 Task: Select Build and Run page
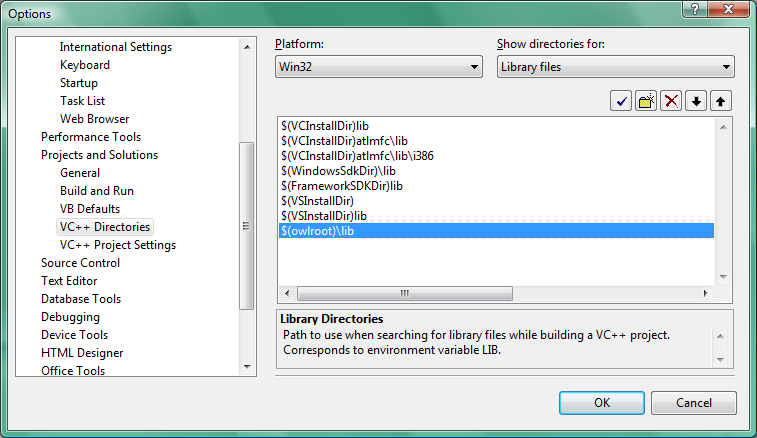click(x=97, y=191)
